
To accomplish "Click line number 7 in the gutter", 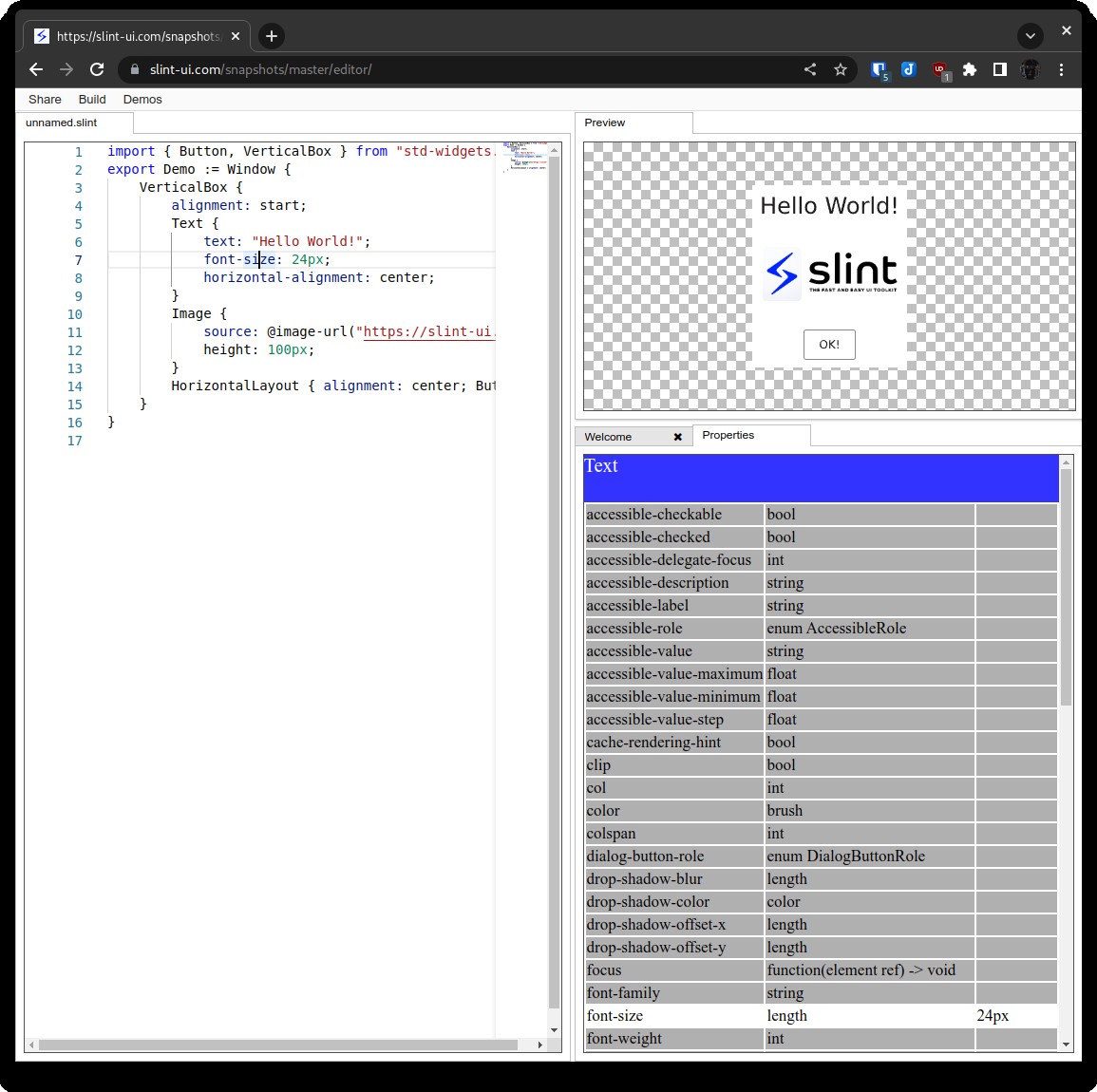I will pos(78,259).
